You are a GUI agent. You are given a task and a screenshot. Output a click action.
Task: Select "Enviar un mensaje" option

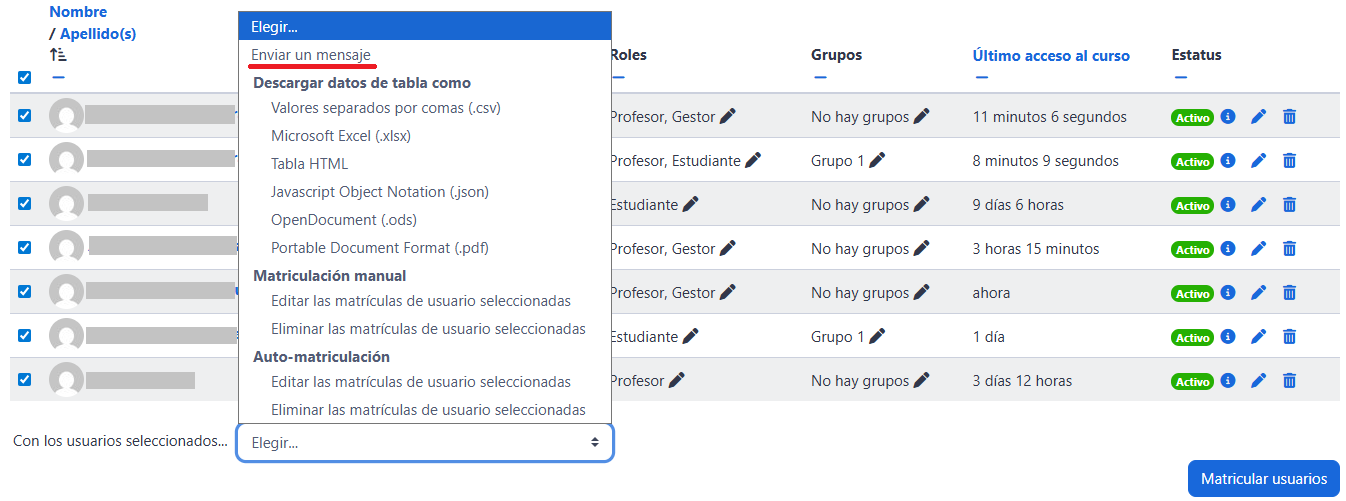[x=311, y=54]
